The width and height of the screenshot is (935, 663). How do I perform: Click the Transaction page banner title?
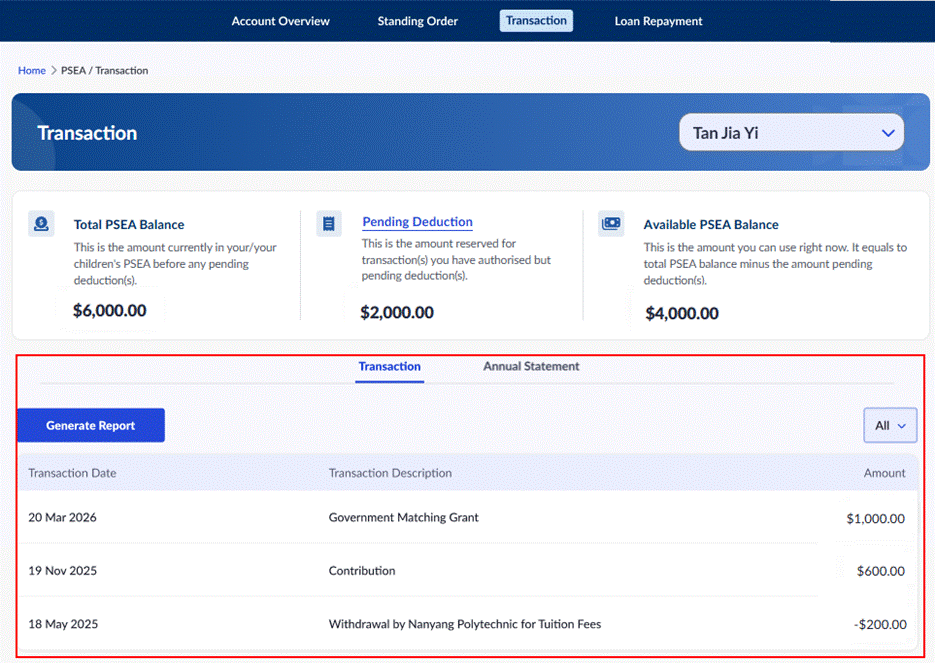(87, 133)
